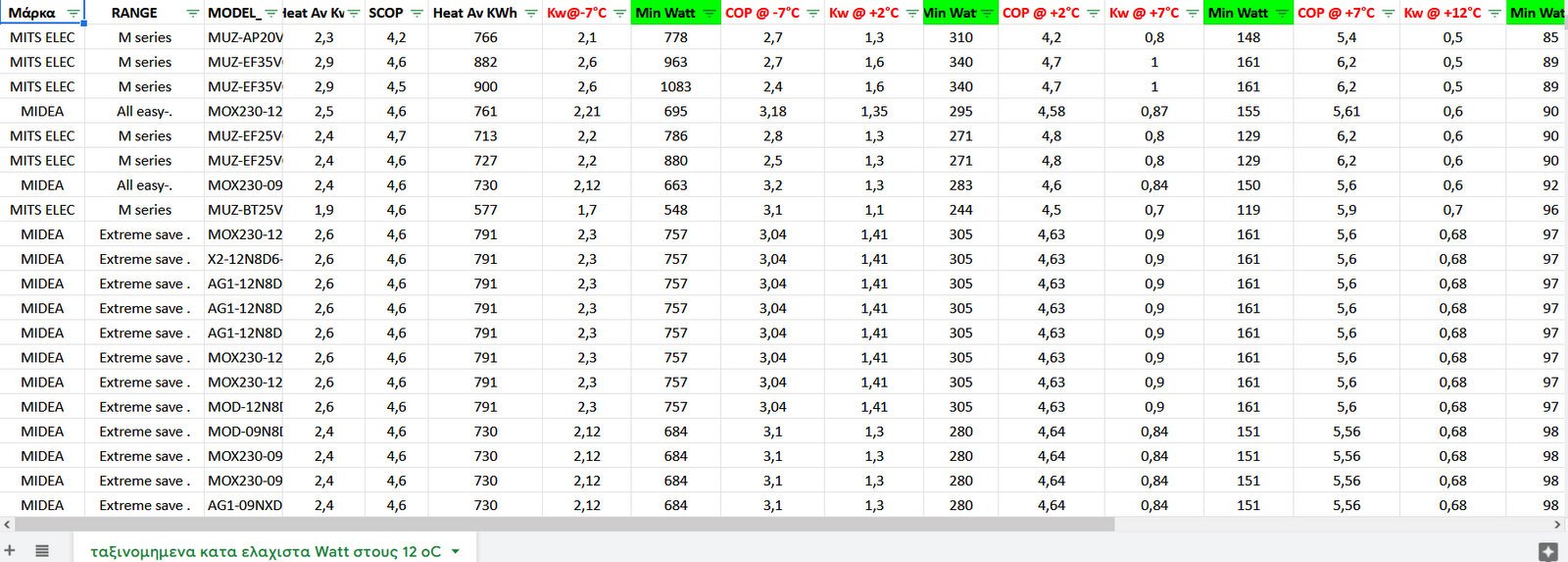Open the COP @ +7°C filter icon
The height and width of the screenshot is (562, 1568).
pyautogui.click(x=1389, y=14)
